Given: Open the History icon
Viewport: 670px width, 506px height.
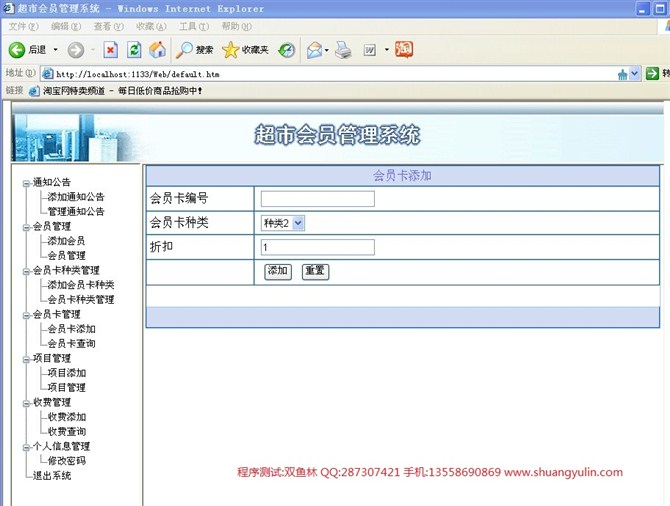Looking at the screenshot, I should (x=287, y=50).
